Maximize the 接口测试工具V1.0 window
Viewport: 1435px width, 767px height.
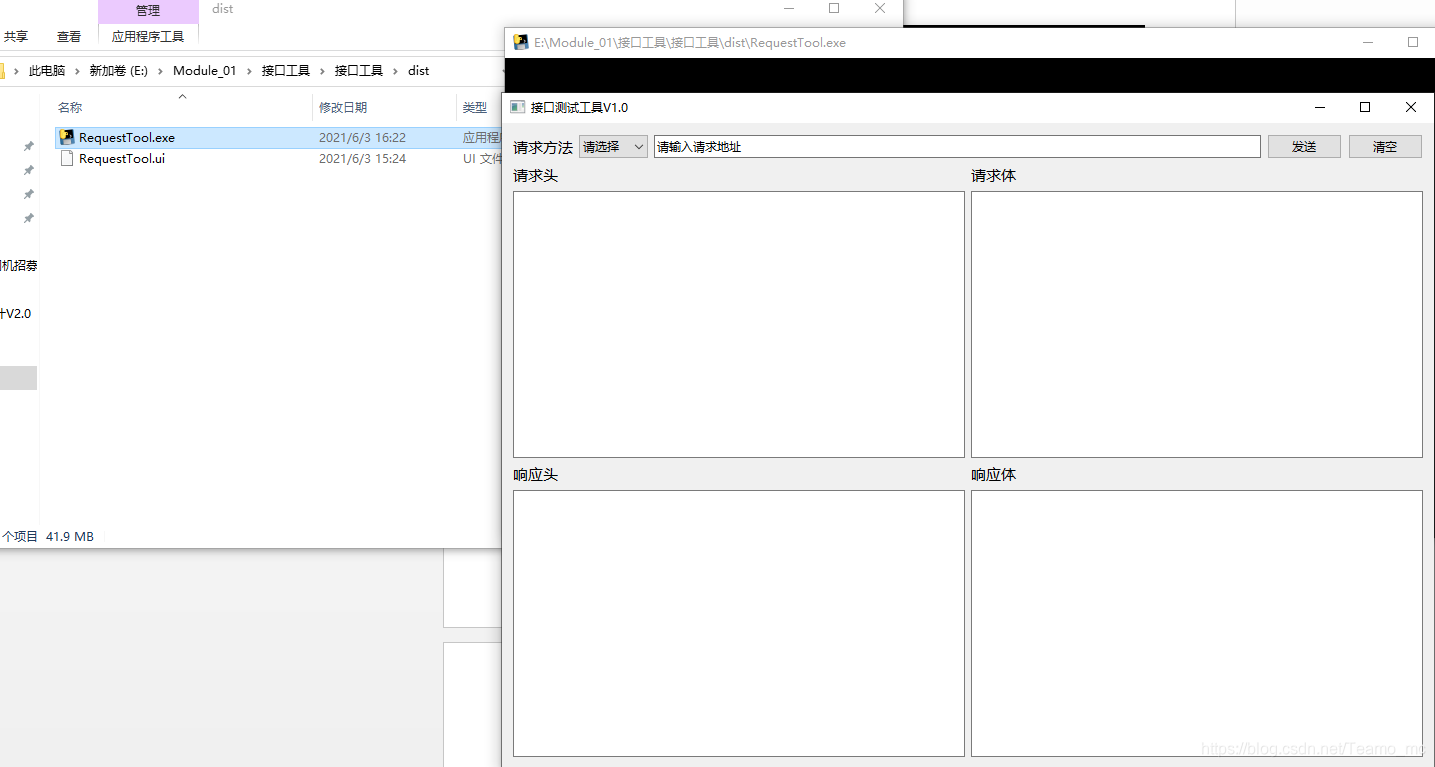click(x=1365, y=107)
